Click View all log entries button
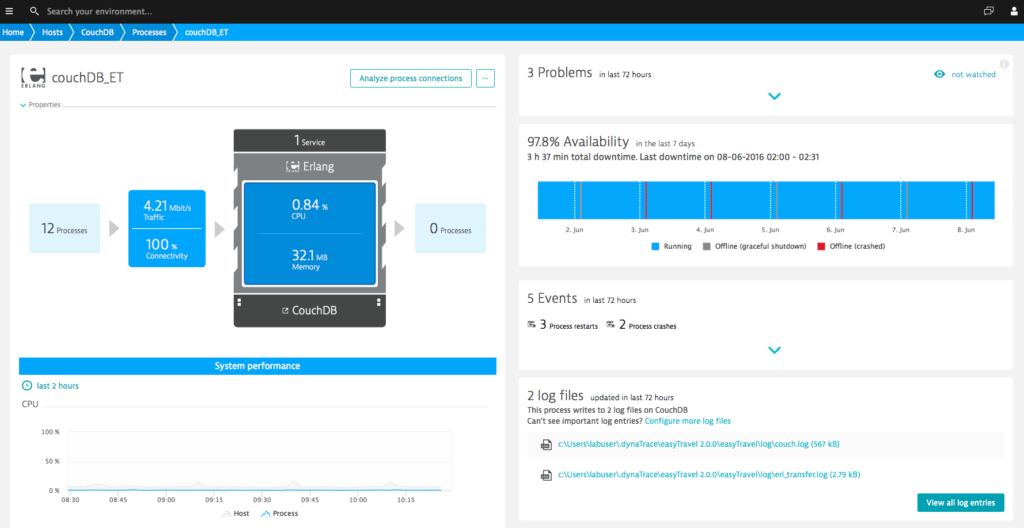 [961, 503]
